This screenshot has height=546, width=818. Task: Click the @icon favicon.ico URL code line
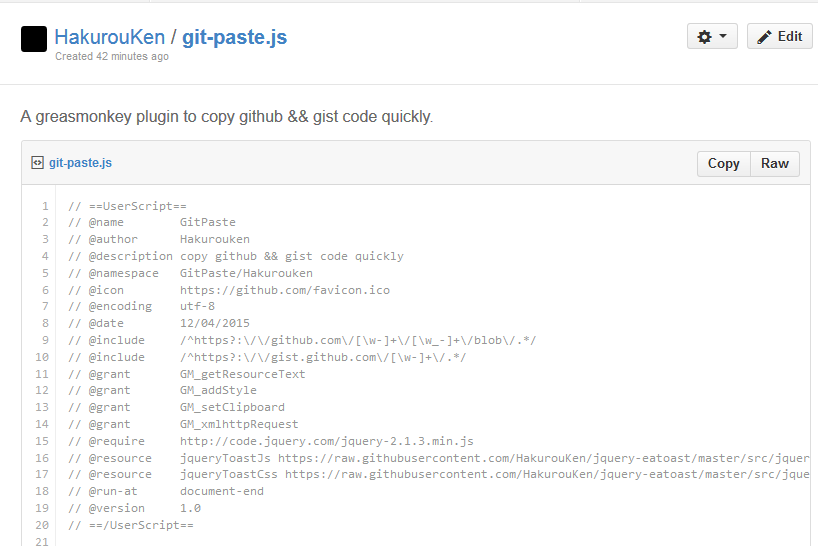click(x=284, y=290)
